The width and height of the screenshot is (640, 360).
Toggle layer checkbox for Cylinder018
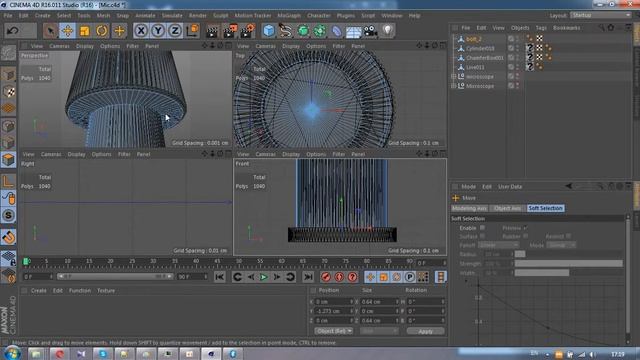[511, 48]
